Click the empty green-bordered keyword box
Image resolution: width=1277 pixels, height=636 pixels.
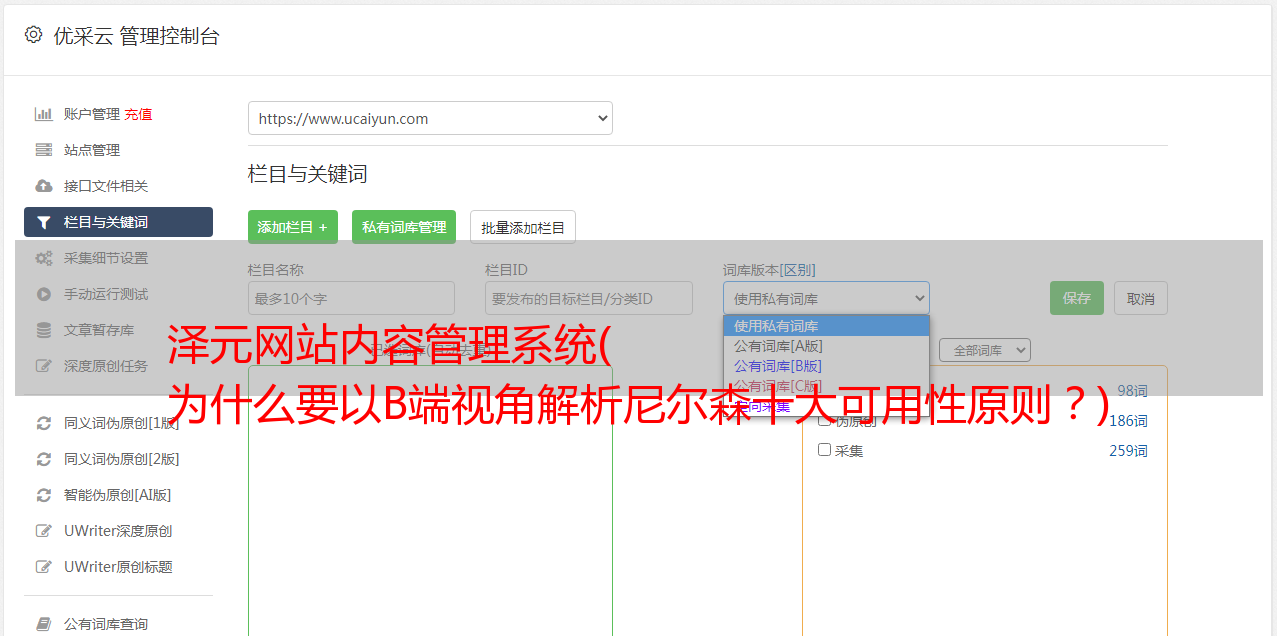coord(430,500)
